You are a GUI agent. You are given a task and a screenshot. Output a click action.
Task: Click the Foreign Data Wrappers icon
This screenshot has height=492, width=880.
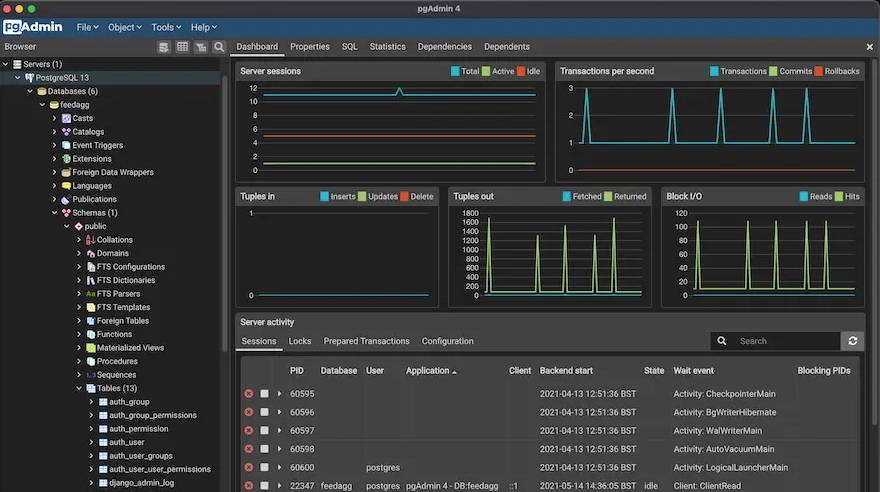66,172
